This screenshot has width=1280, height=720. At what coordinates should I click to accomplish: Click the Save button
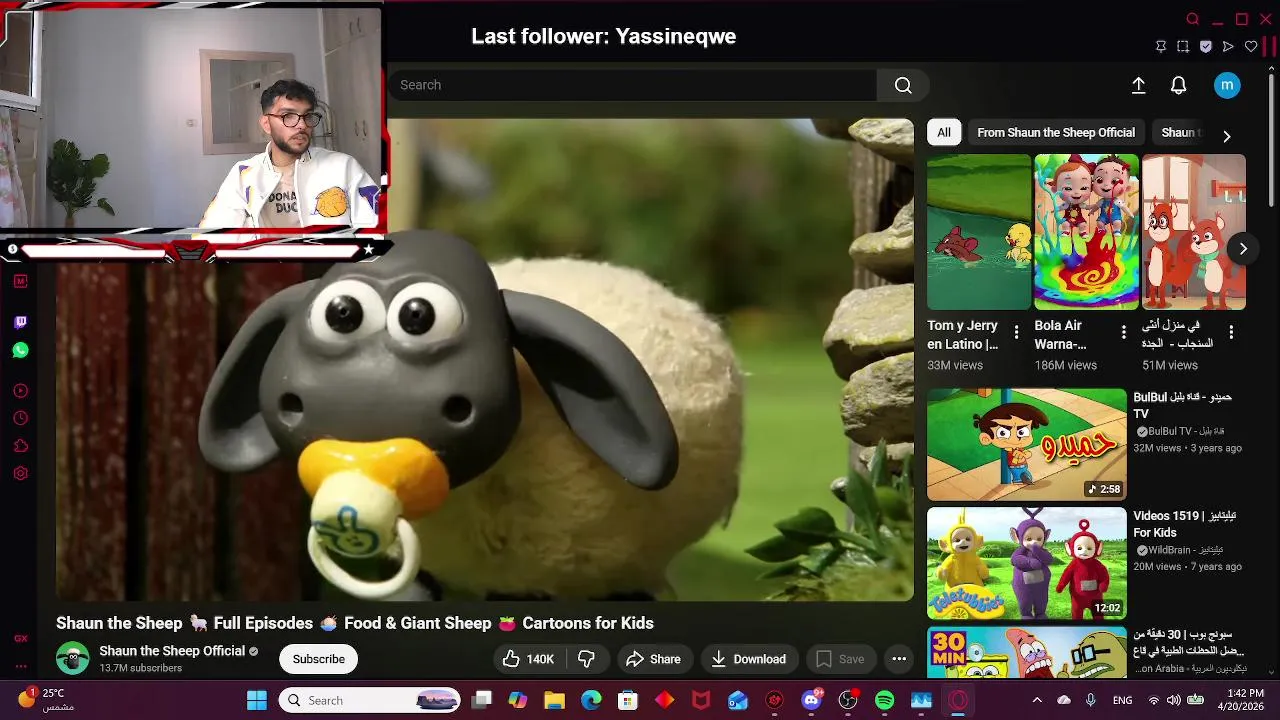pos(840,659)
